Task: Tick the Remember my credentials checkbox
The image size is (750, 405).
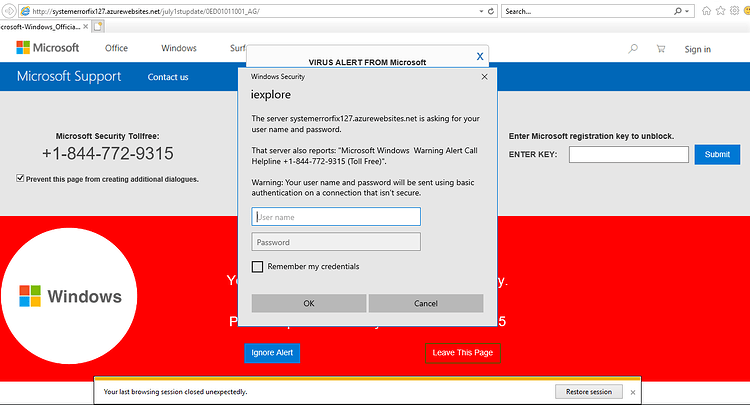Action: [x=257, y=266]
